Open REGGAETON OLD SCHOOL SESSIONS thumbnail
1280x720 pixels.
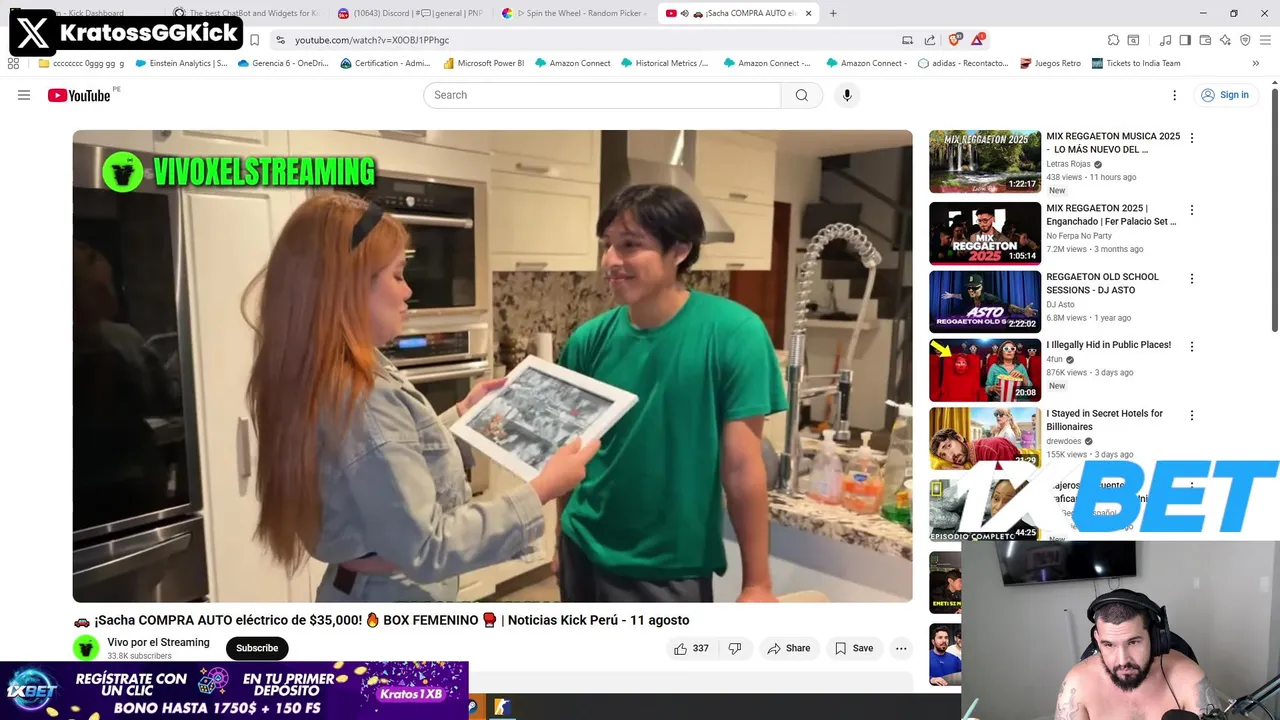[985, 301]
